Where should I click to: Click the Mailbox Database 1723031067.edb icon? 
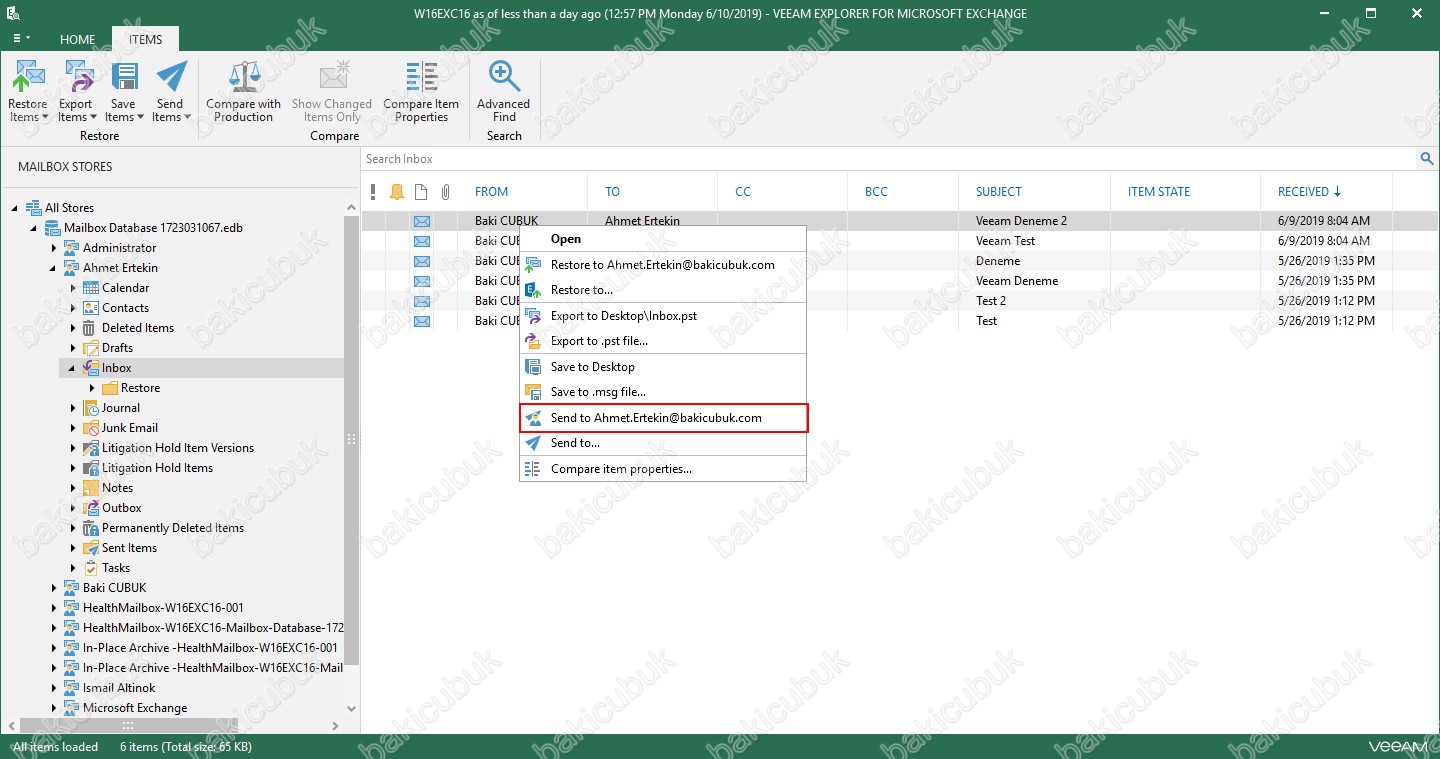[x=53, y=228]
